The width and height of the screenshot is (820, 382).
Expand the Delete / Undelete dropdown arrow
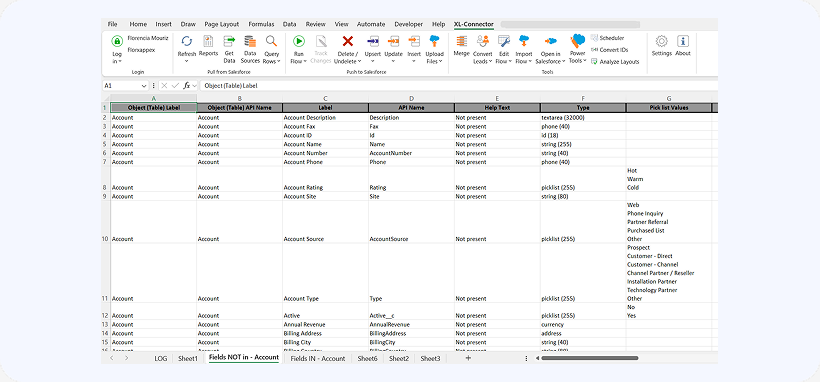pyautogui.click(x=359, y=62)
